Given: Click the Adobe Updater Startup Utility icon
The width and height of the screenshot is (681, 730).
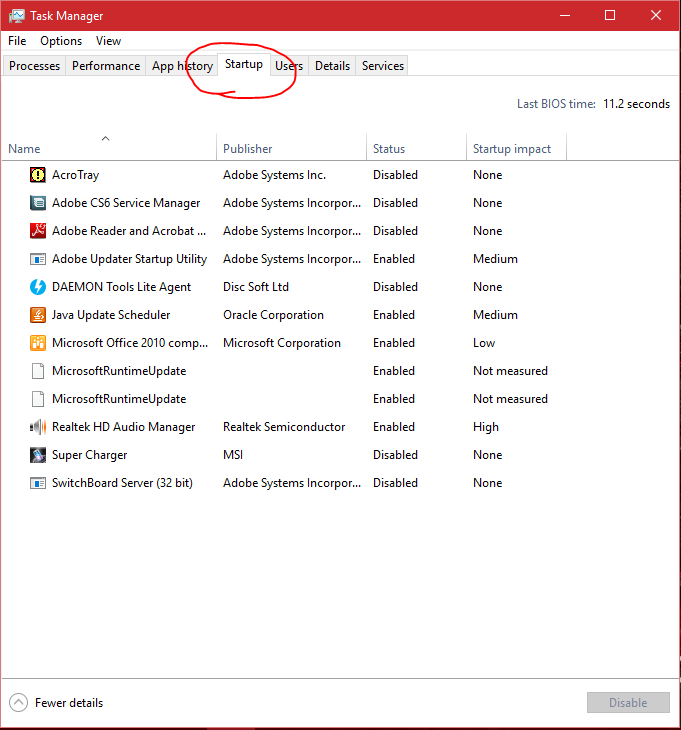Looking at the screenshot, I should click(38, 259).
